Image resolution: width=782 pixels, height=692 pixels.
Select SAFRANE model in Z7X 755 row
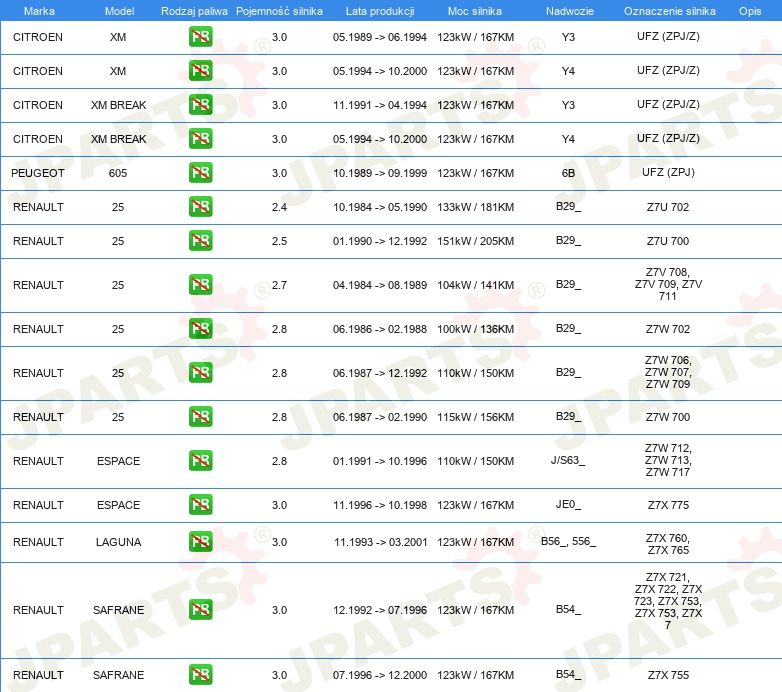(x=119, y=675)
